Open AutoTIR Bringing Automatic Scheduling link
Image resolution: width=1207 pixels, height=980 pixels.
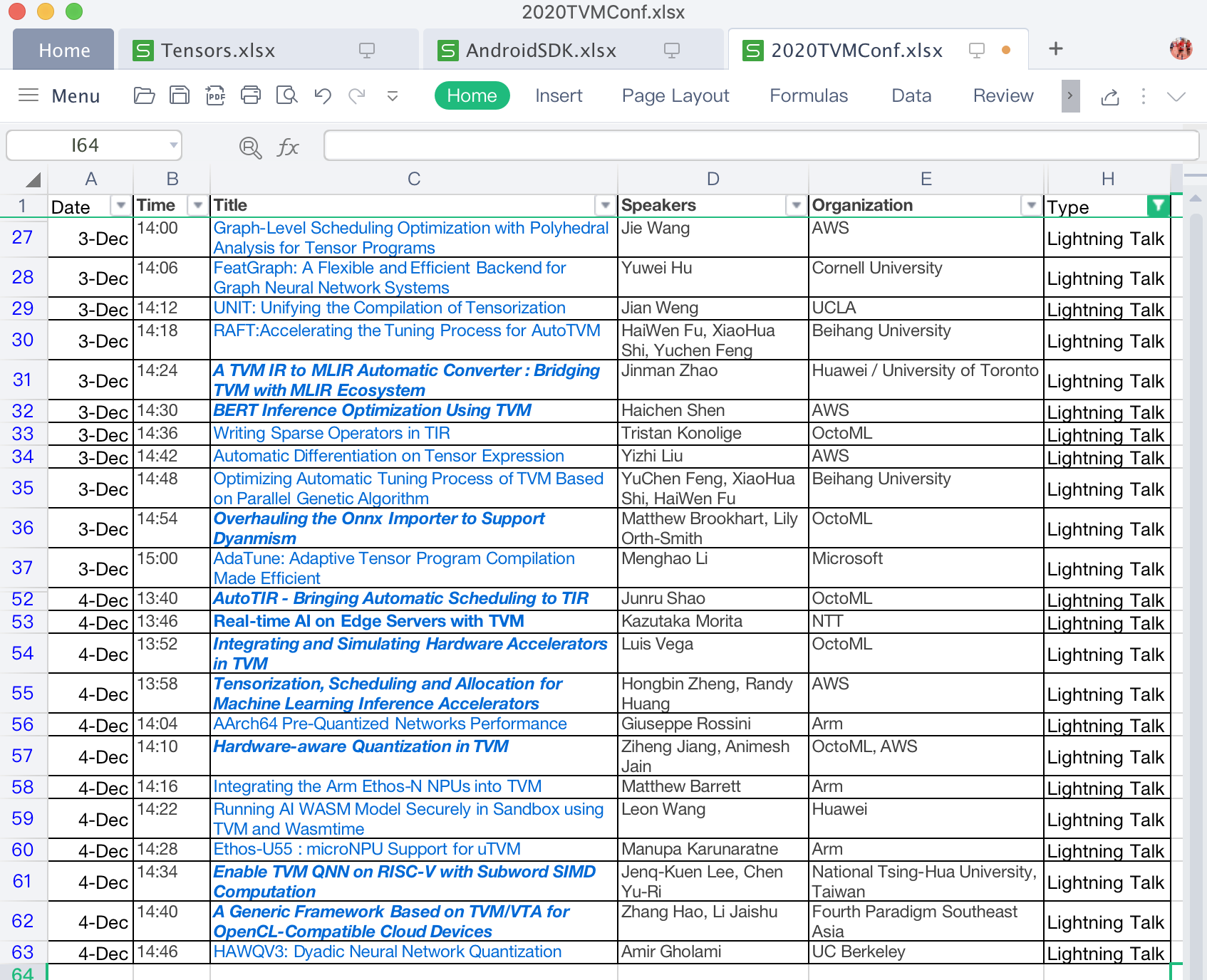tap(401, 598)
